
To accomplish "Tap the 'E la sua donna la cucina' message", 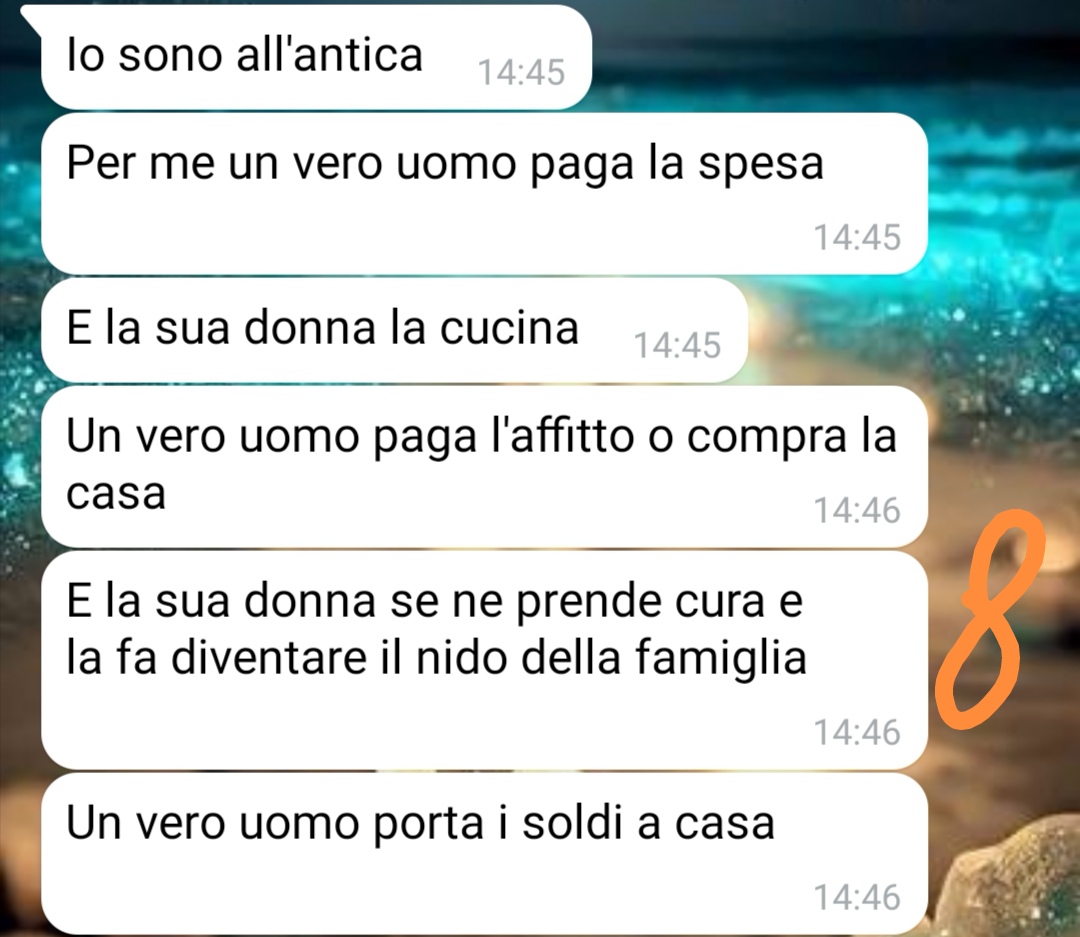I will 394,330.
